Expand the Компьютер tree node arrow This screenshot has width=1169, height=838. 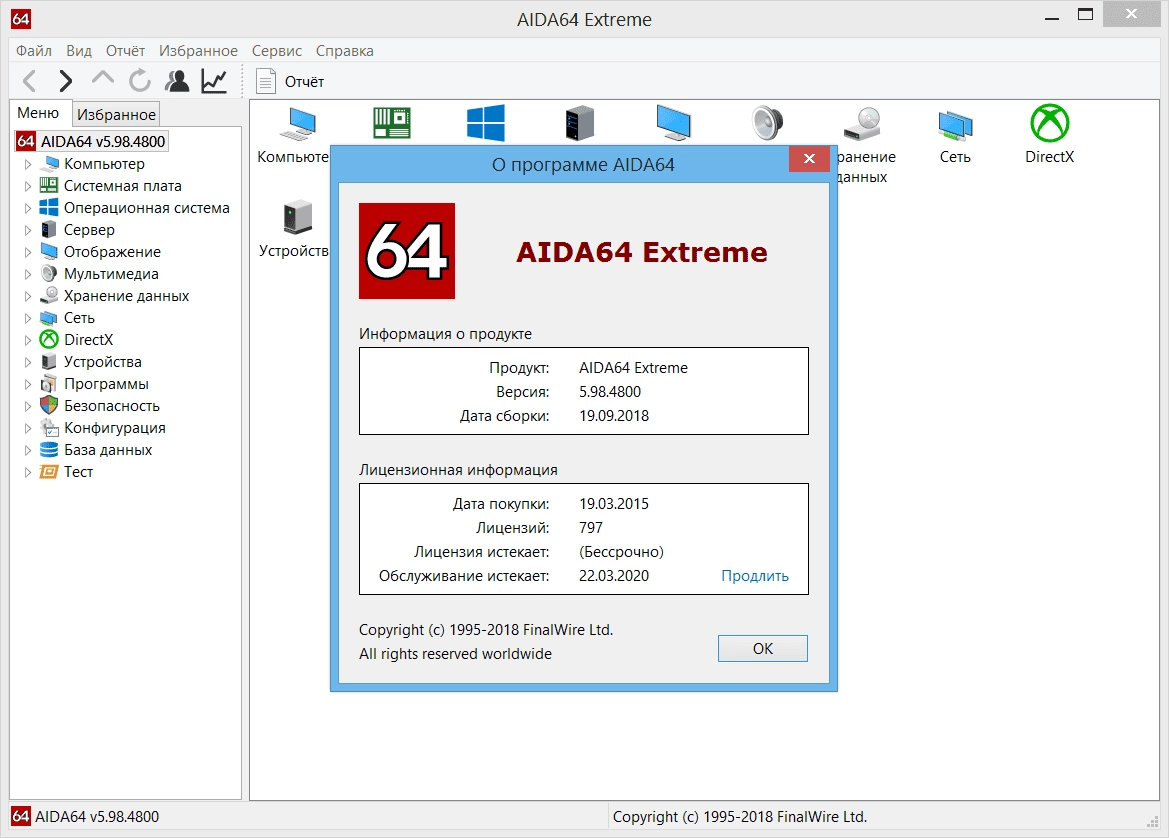tap(28, 164)
